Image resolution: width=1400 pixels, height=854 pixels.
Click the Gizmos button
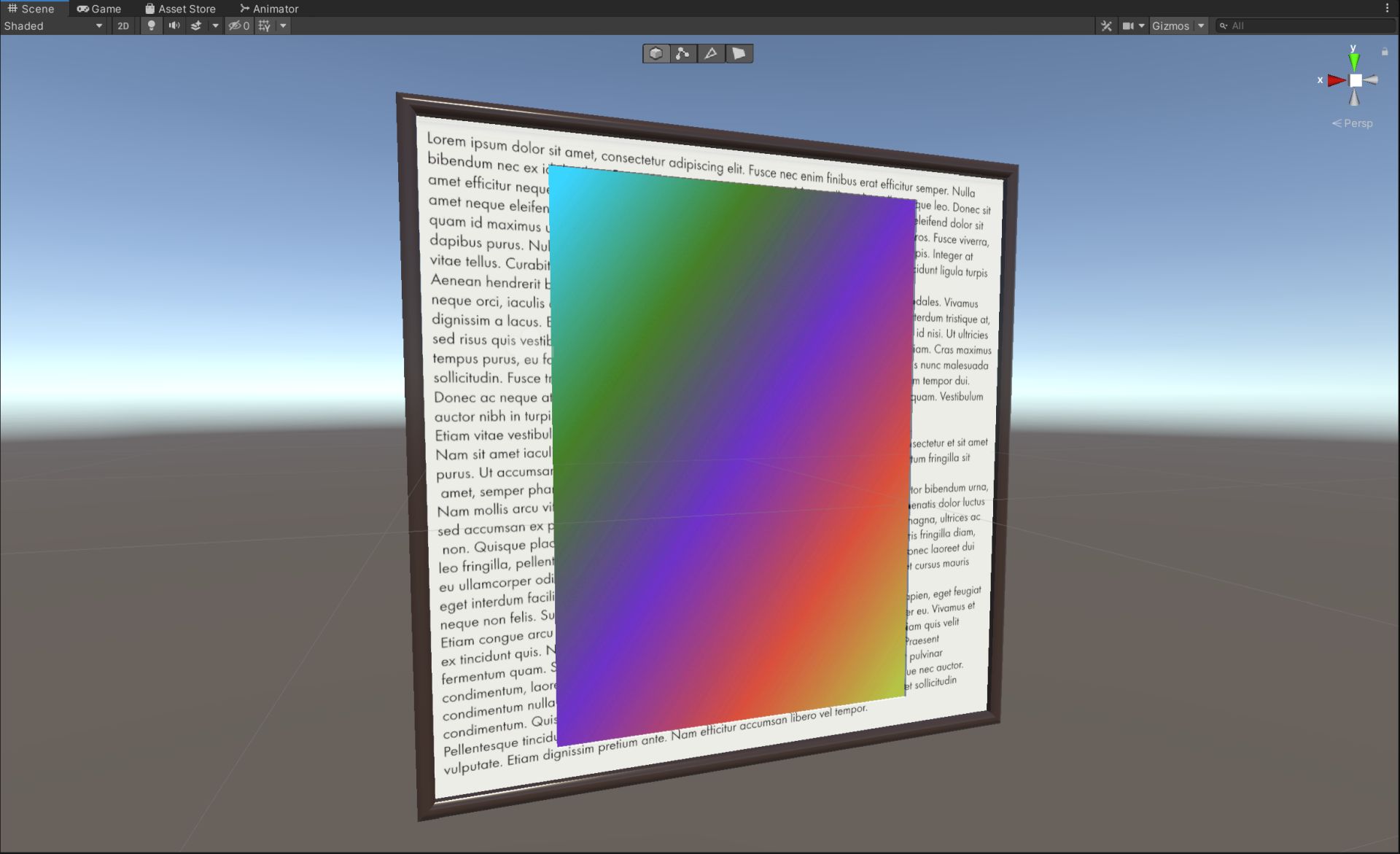tap(1170, 26)
